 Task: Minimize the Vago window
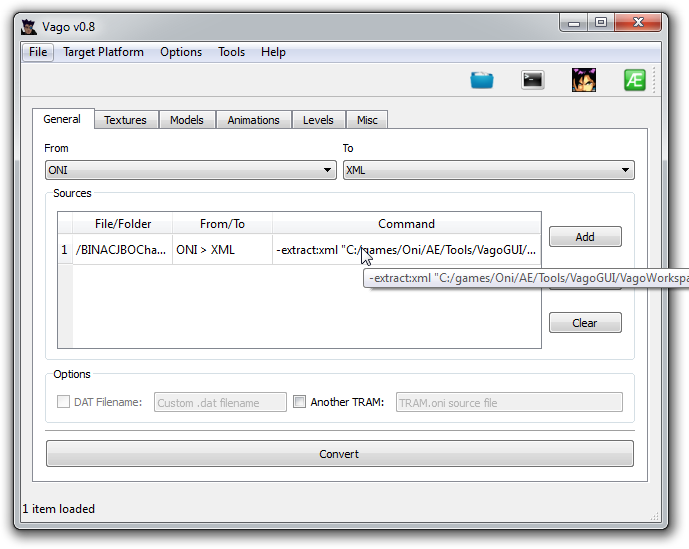pyautogui.click(x=574, y=23)
